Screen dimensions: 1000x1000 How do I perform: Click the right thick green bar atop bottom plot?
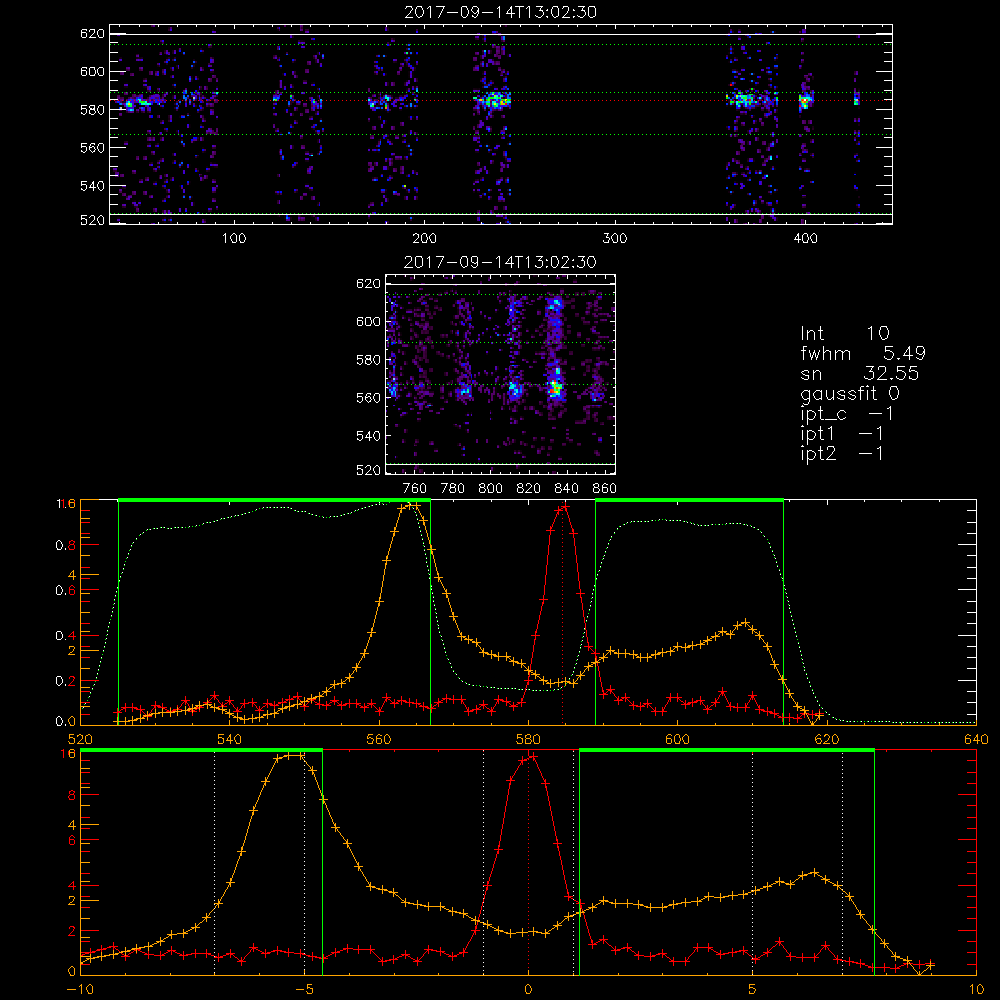tap(726, 750)
